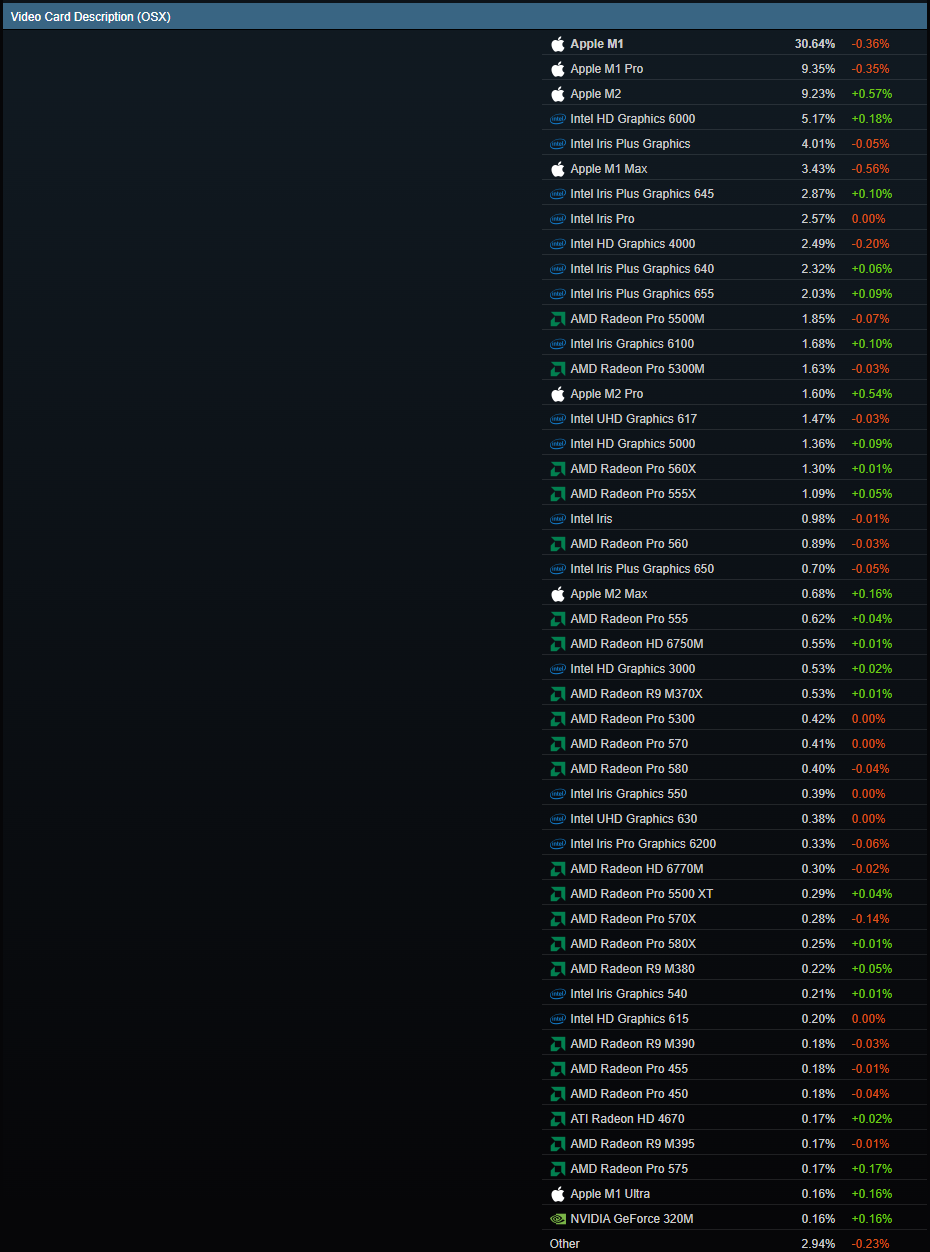Select the AMD Radeon Pro 580X entry
This screenshot has width=930, height=1252.
point(633,944)
